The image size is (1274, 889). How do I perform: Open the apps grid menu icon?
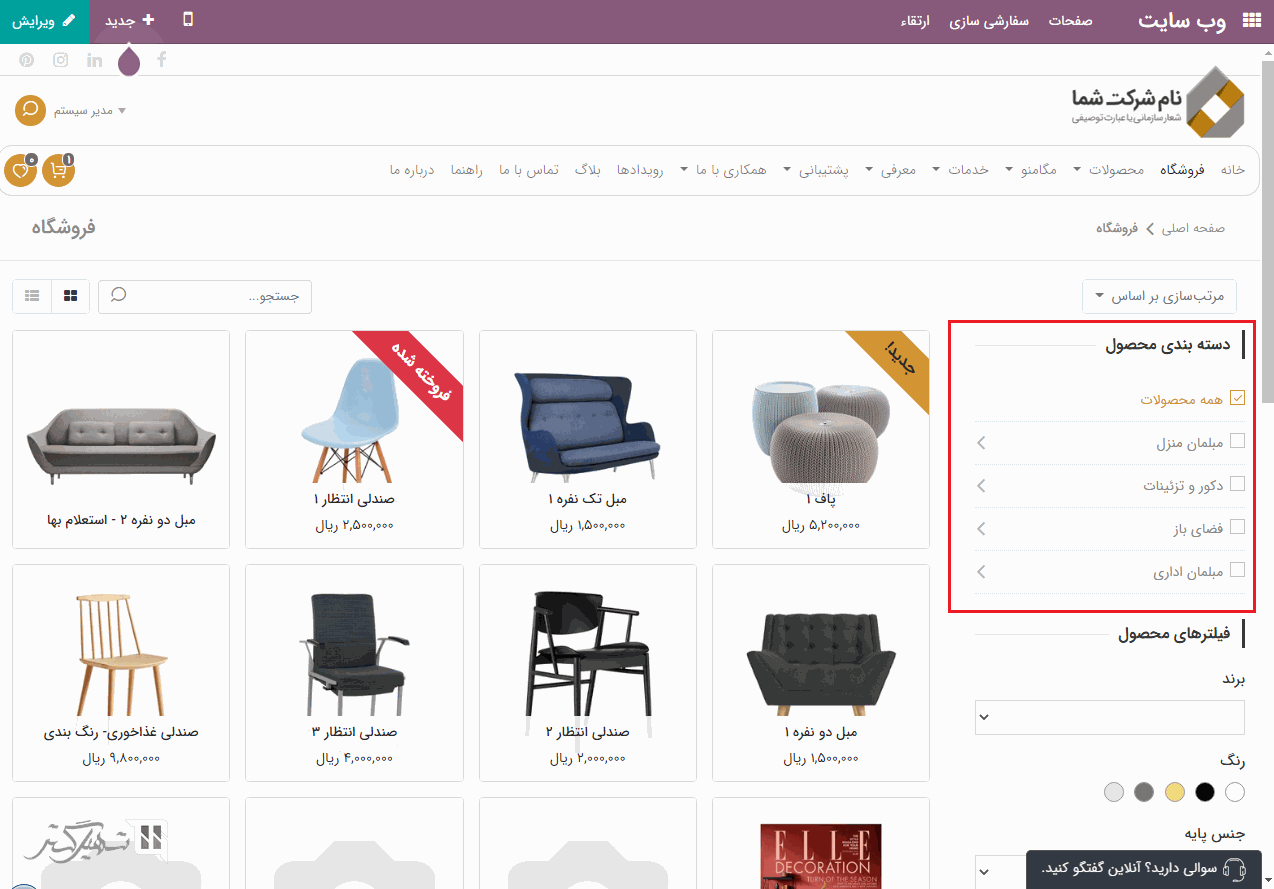(1251, 20)
